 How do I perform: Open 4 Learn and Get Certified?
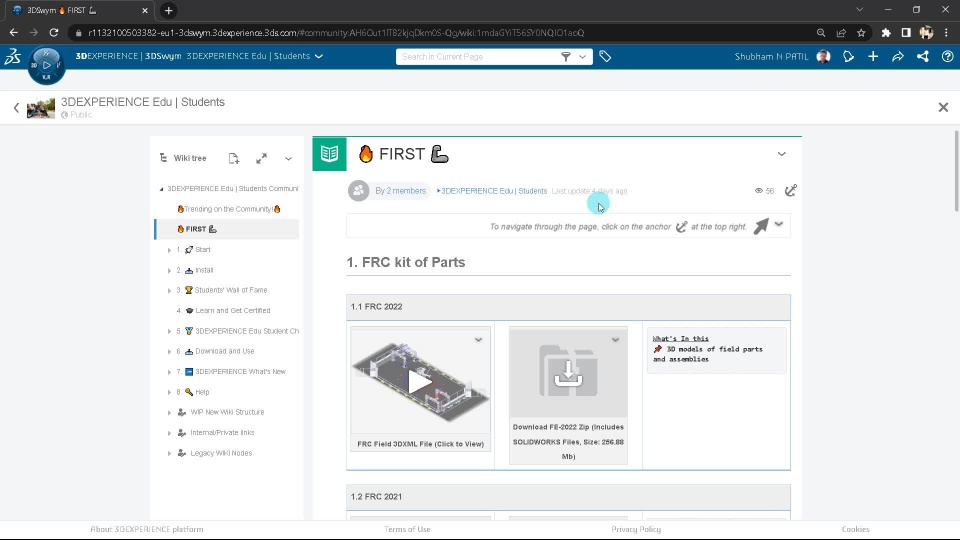(232, 310)
